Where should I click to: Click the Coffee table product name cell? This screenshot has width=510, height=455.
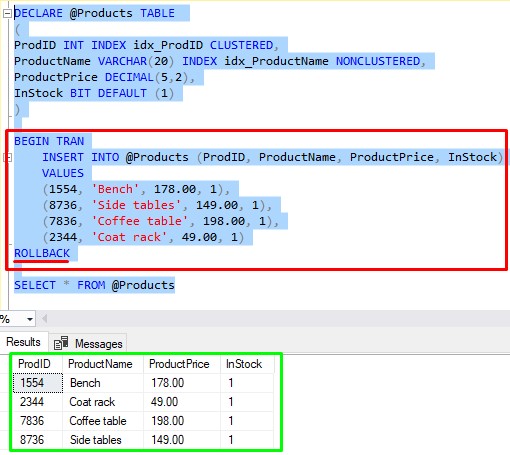[x=103, y=421]
